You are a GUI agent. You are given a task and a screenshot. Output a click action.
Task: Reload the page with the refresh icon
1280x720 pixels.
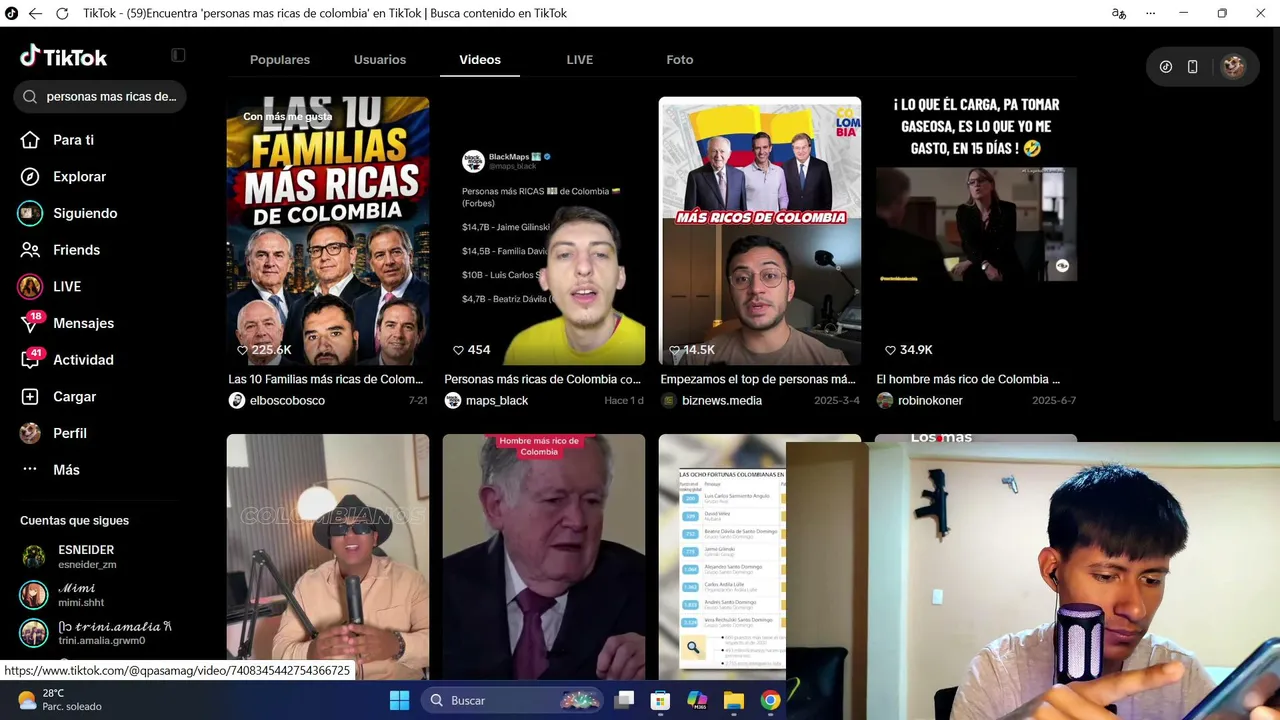[62, 14]
